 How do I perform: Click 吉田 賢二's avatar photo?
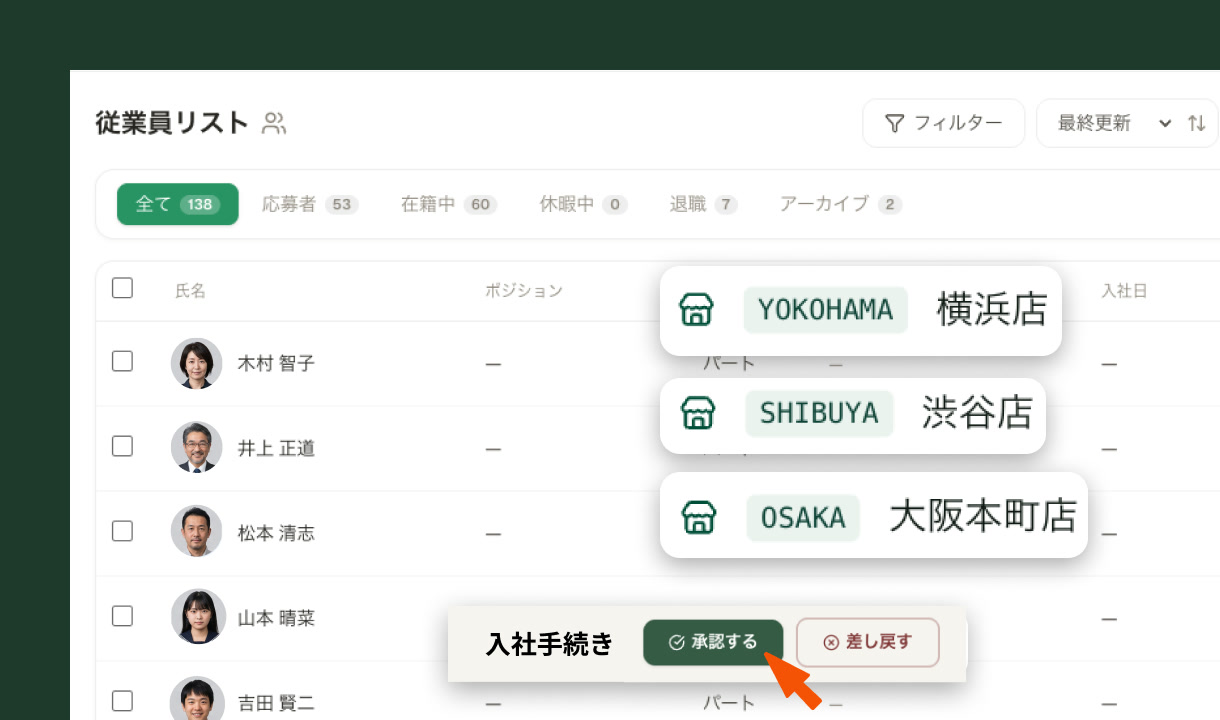[196, 699]
